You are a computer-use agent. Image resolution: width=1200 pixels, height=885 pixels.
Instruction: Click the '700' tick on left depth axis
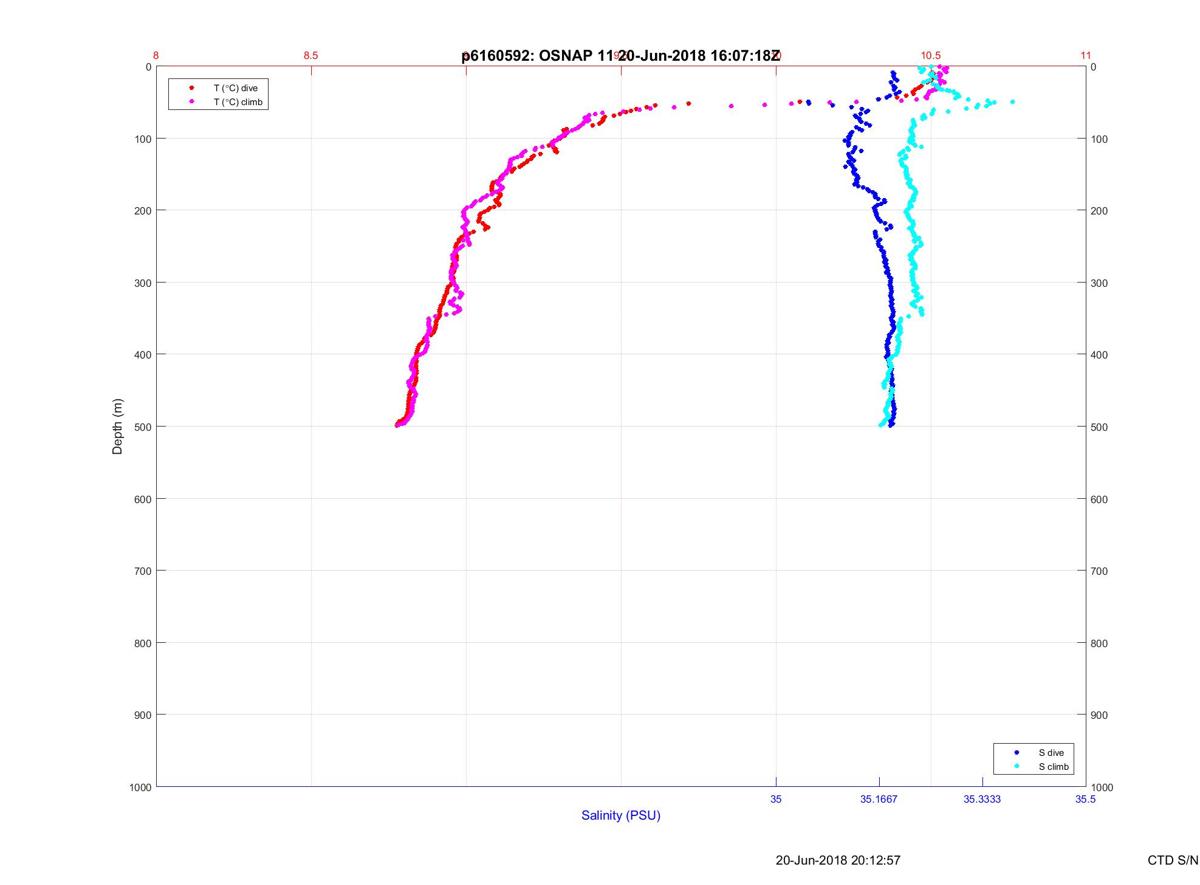pyautogui.click(x=141, y=571)
